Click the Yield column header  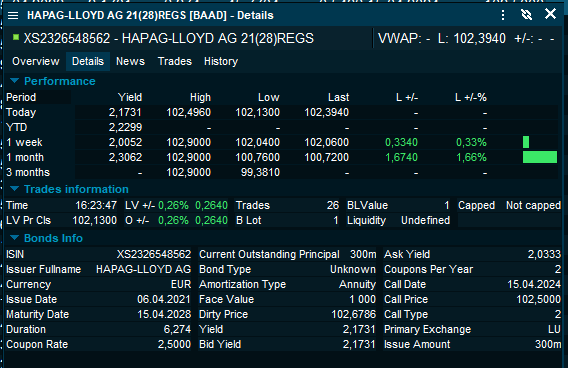(x=130, y=97)
